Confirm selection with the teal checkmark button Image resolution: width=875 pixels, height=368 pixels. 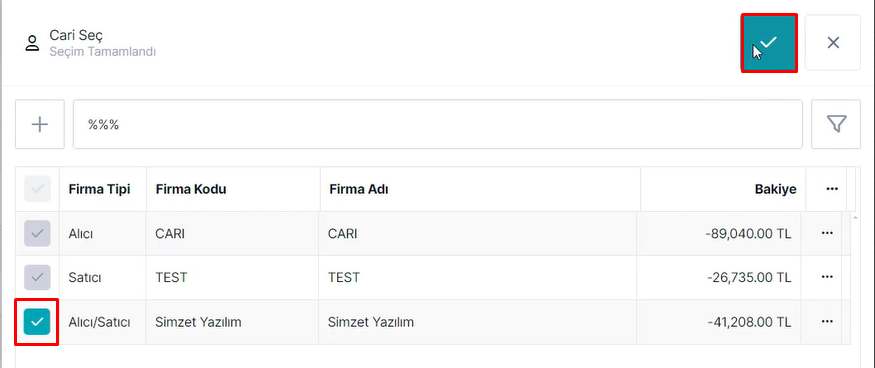coord(768,43)
